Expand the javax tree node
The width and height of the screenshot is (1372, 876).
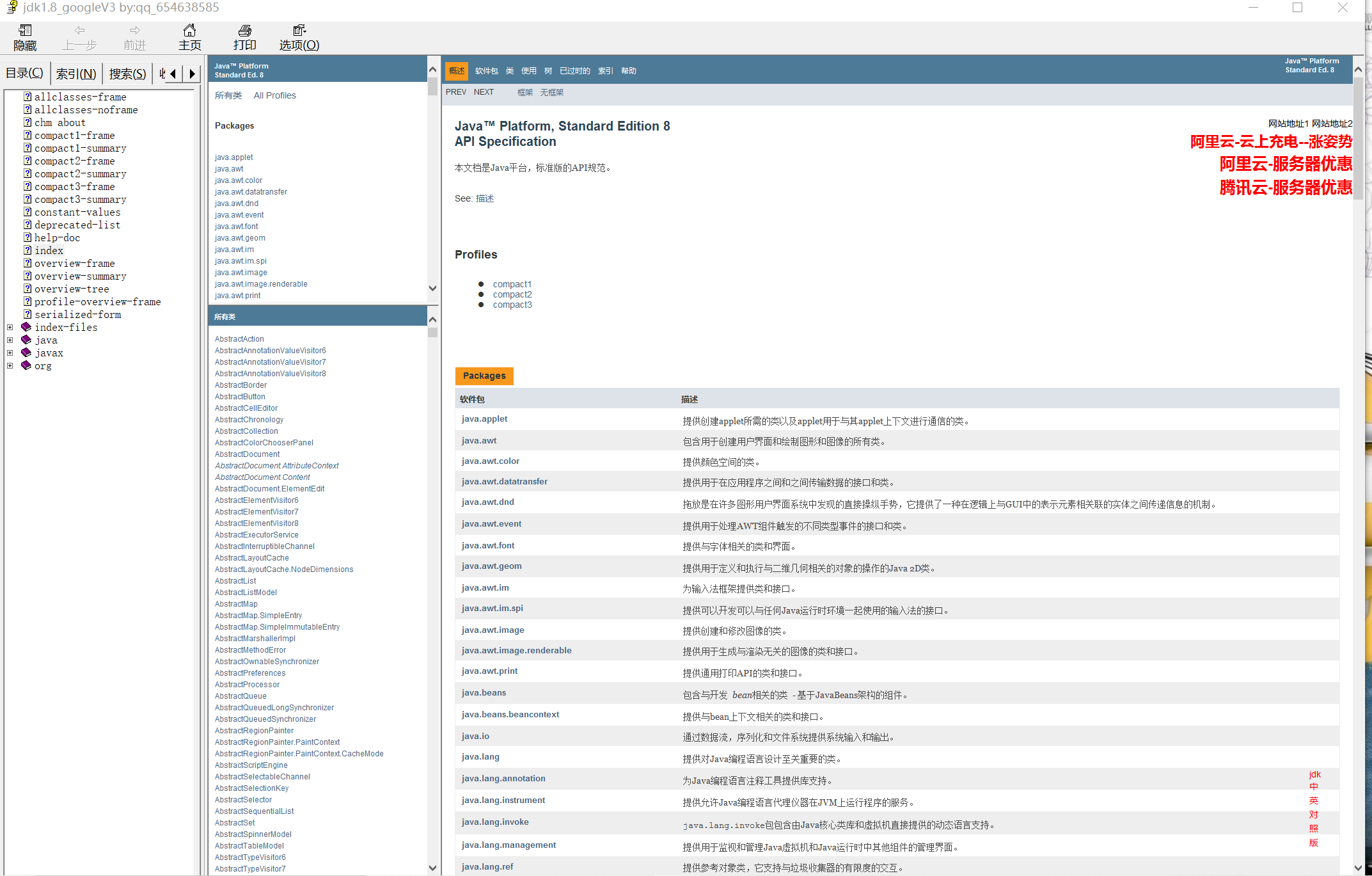click(x=10, y=353)
